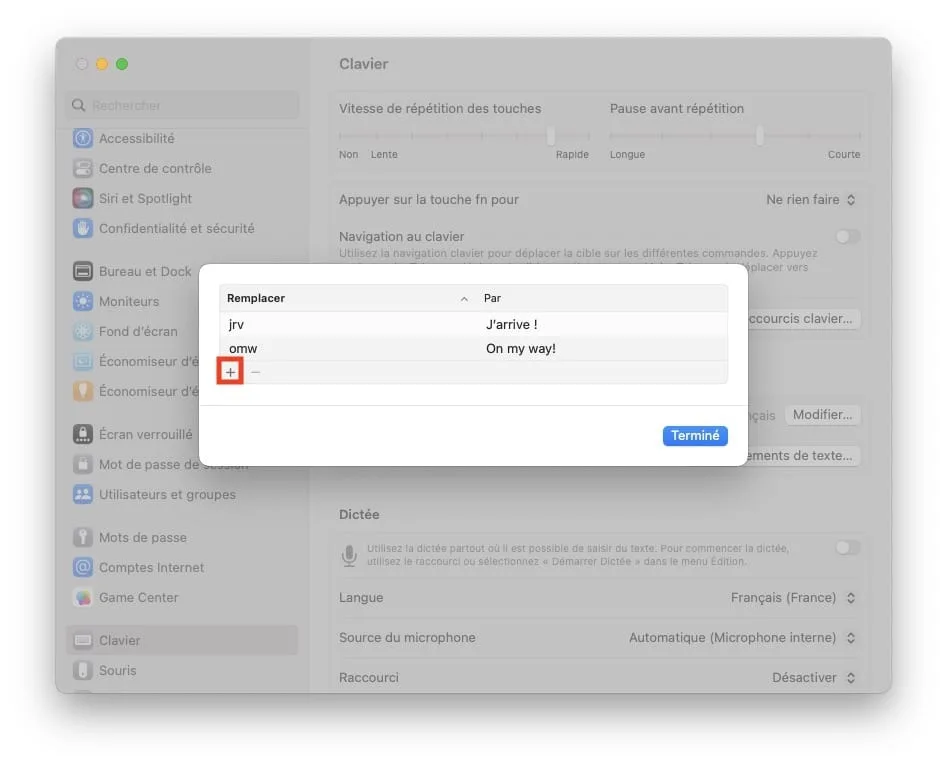Click the green zoom window button
Viewport: 947px width, 767px height.
(x=122, y=64)
